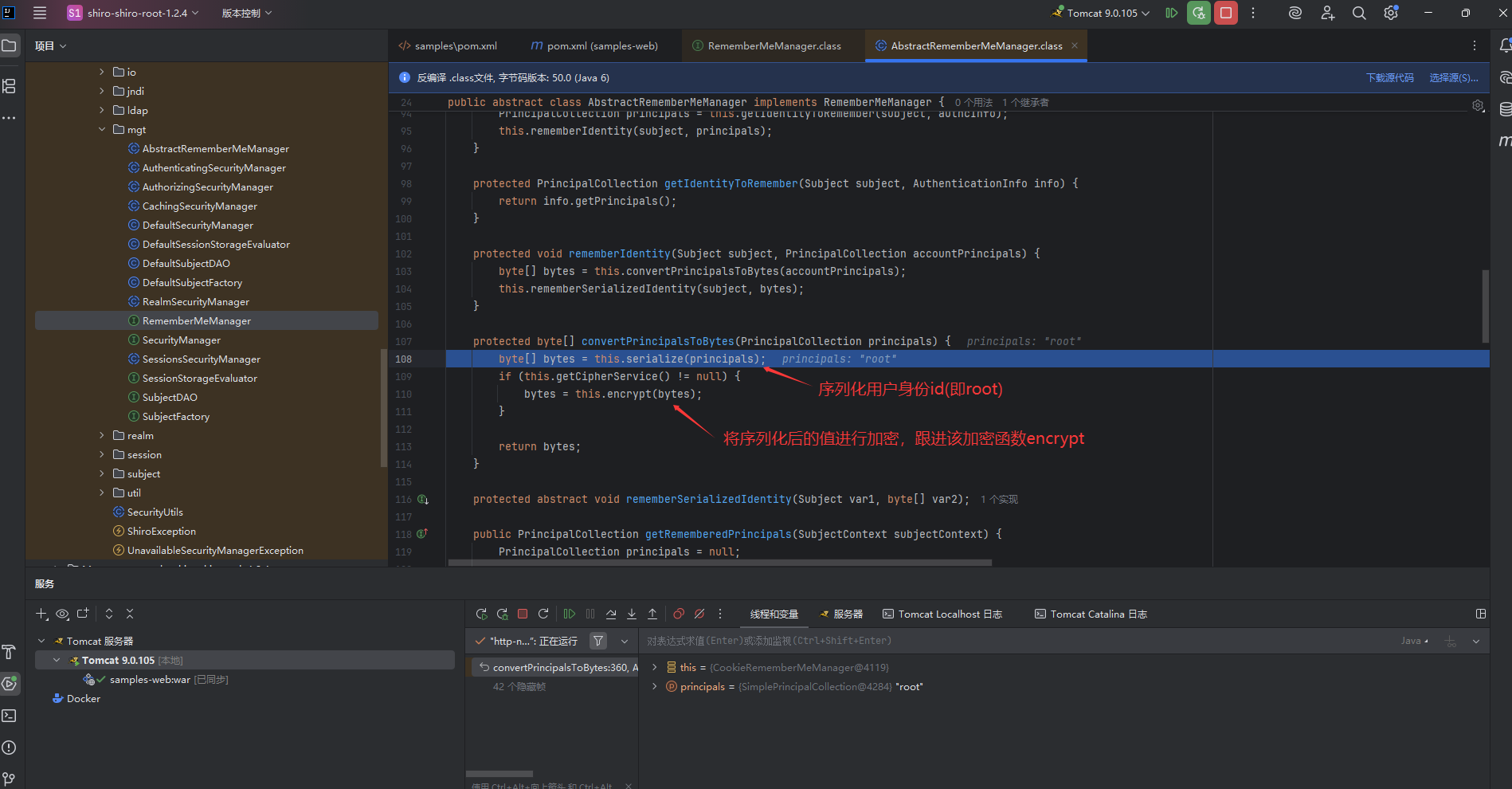Switch to RememberMeManager.class tab

click(x=774, y=46)
